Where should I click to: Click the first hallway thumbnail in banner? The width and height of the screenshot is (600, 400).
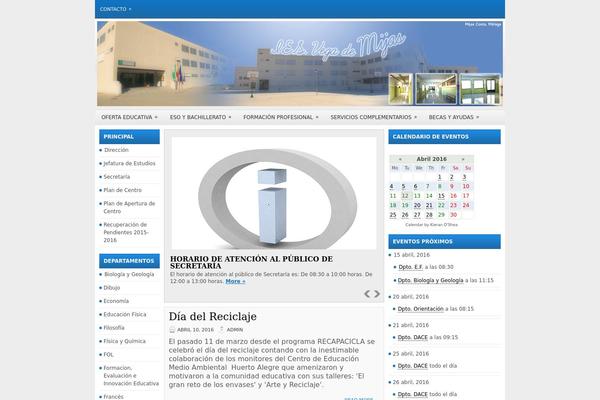click(401, 89)
